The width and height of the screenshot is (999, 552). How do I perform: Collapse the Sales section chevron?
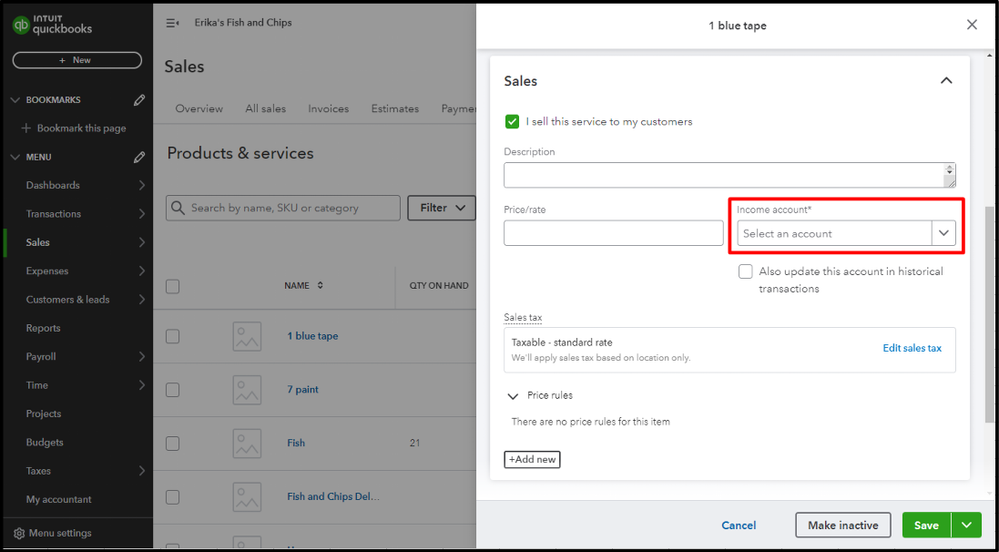[946, 81]
